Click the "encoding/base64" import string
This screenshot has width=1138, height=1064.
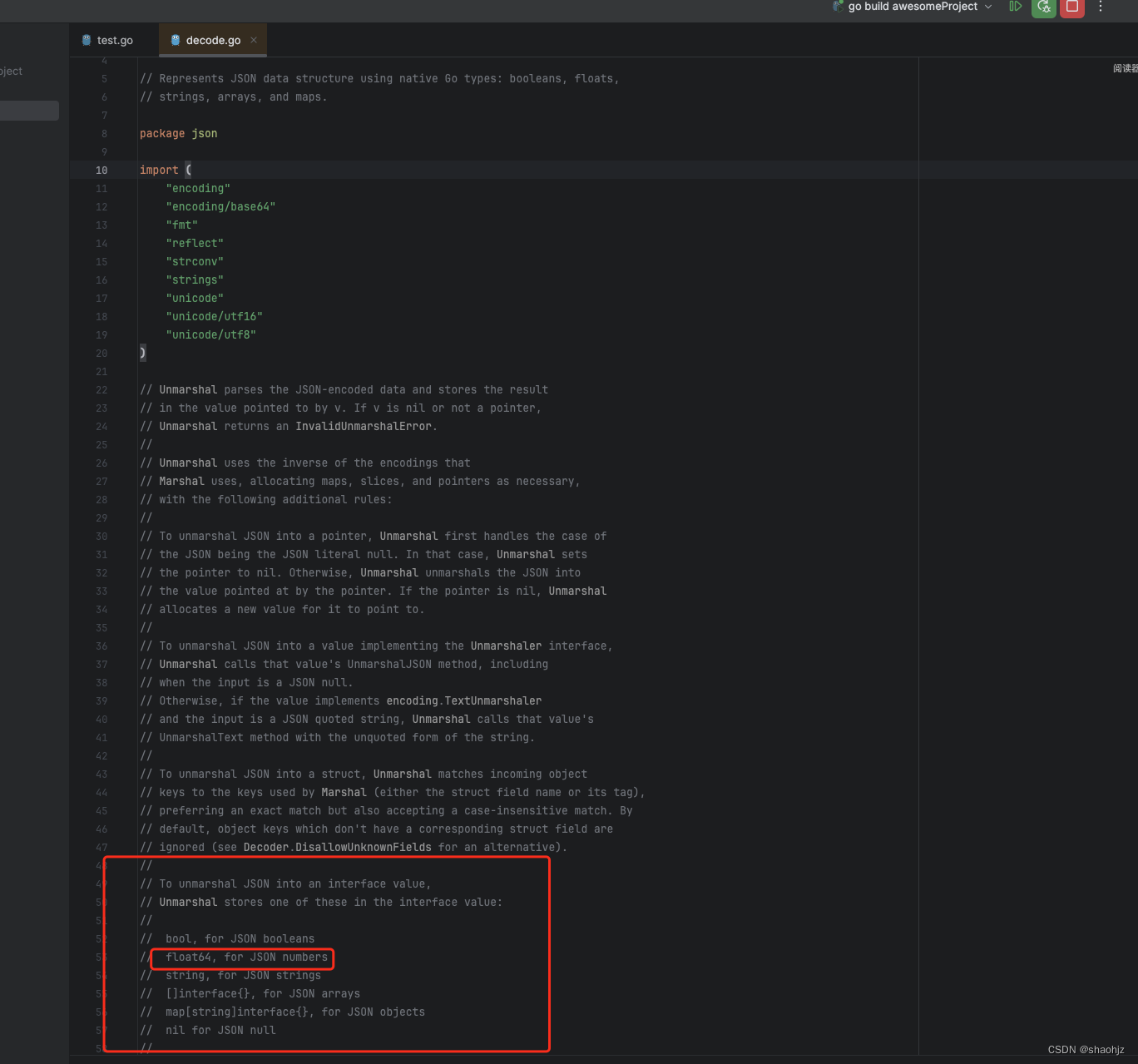[220, 206]
